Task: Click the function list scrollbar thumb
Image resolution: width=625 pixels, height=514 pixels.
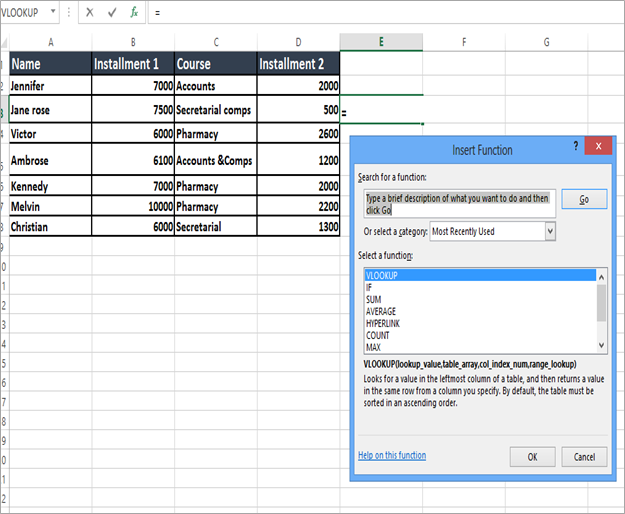Action: [601, 302]
